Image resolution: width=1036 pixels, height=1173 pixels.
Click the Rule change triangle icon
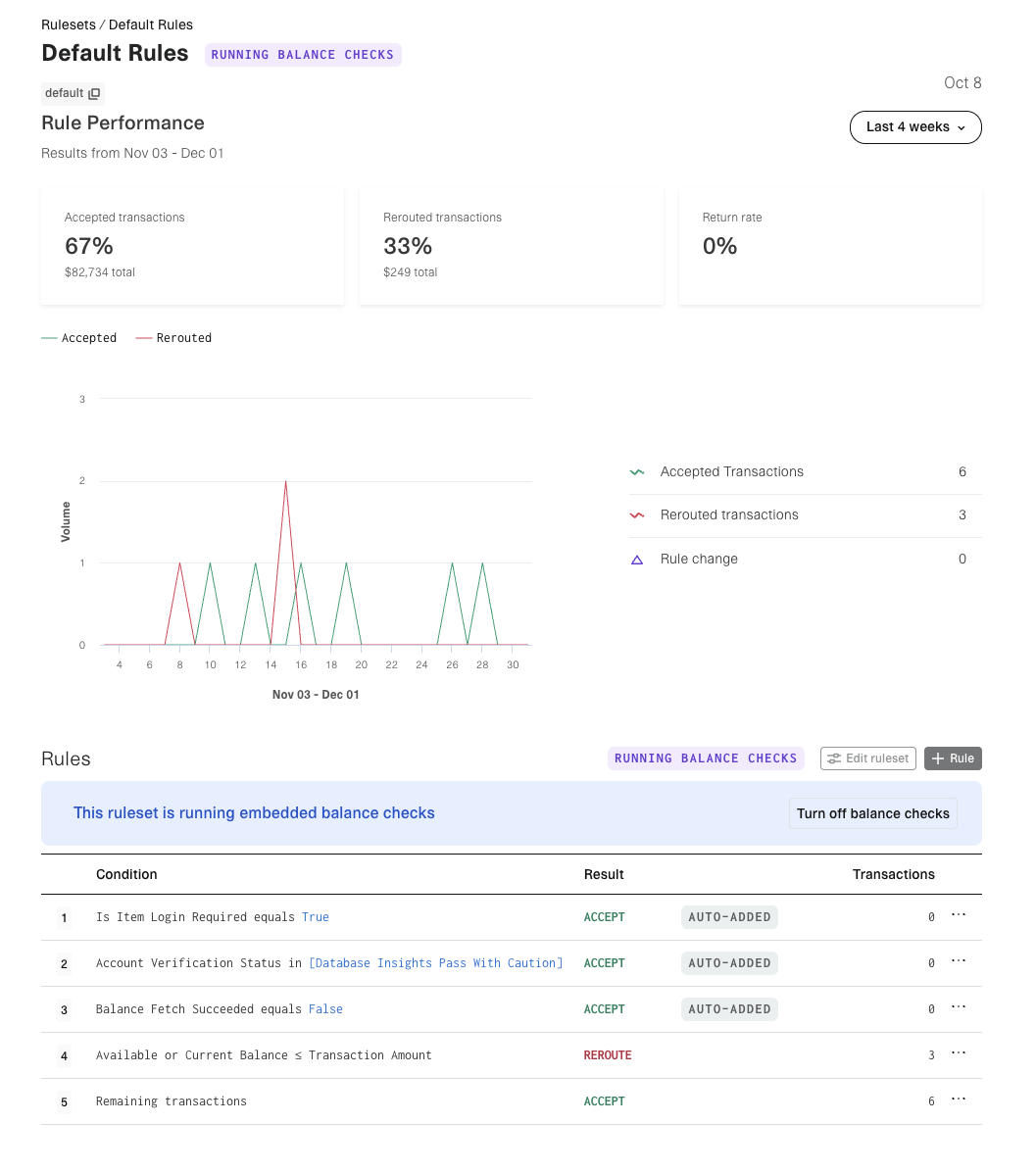coord(637,560)
